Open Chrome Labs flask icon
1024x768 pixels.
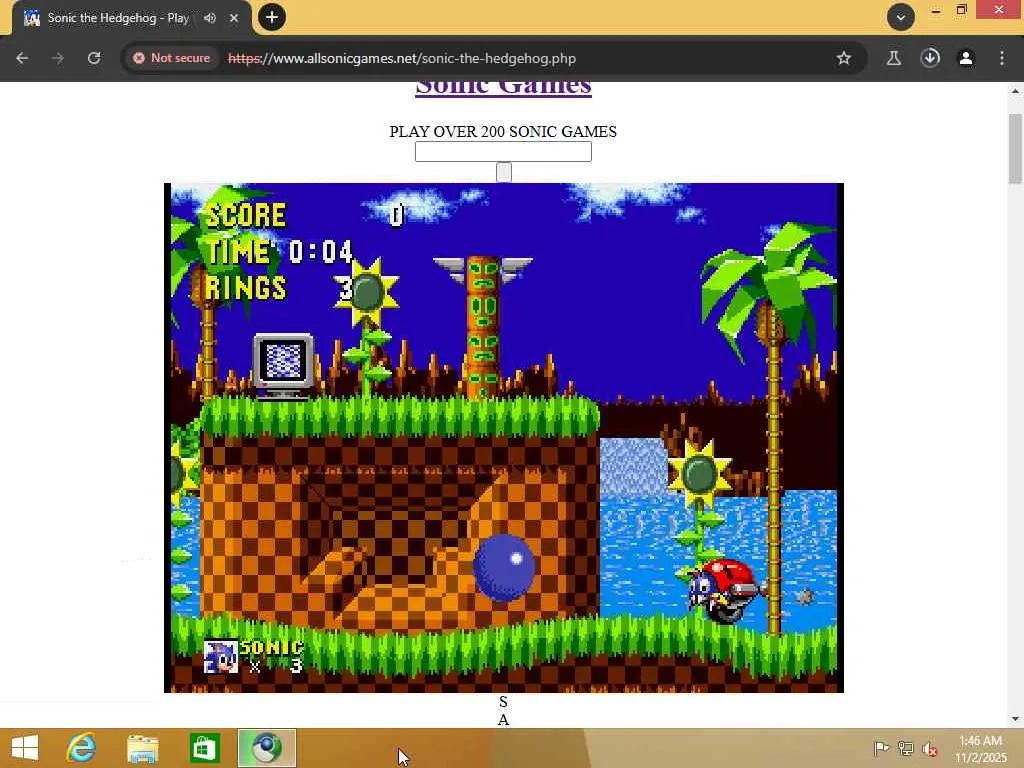click(x=893, y=58)
